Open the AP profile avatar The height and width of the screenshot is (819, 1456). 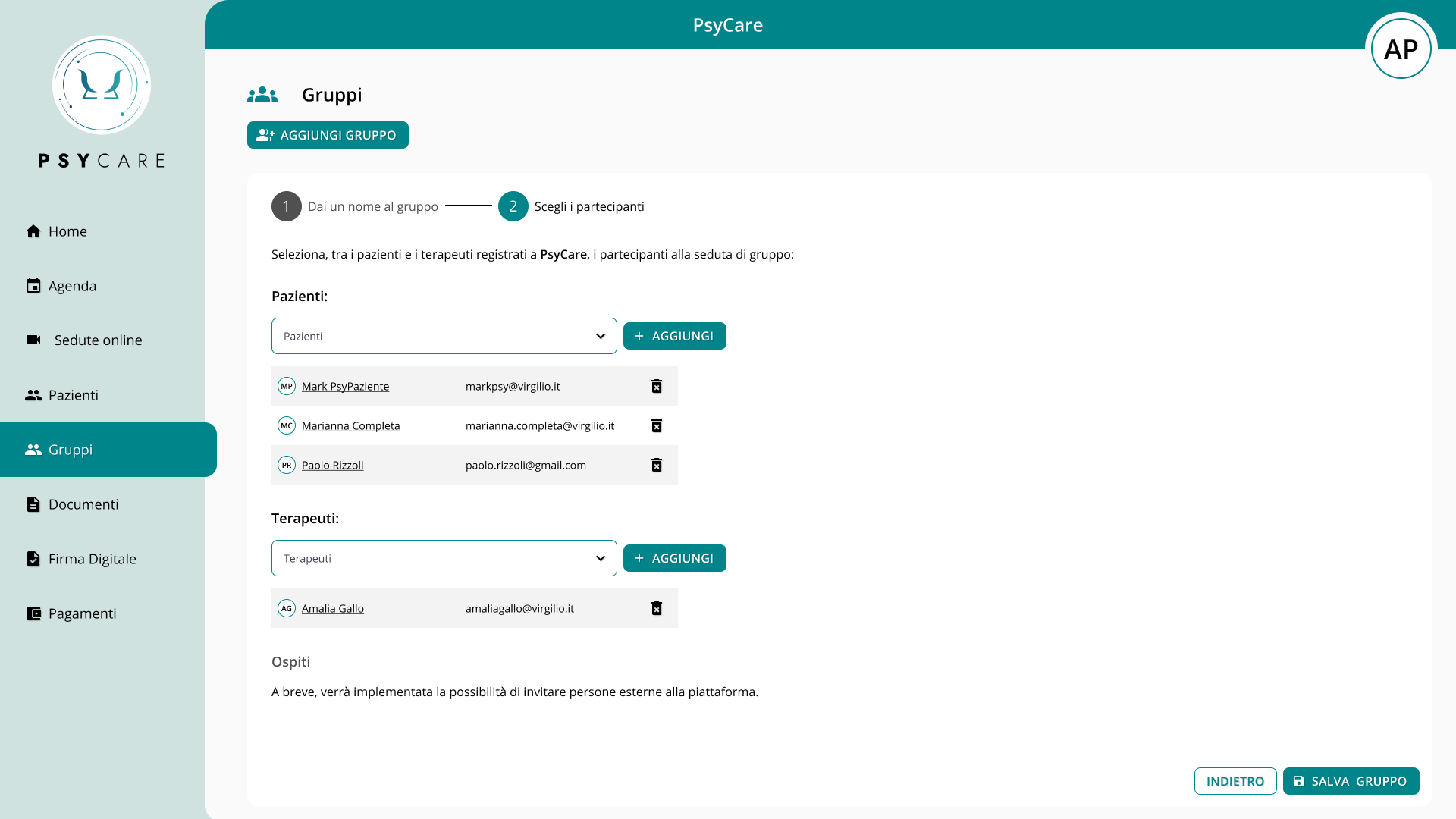click(1401, 49)
